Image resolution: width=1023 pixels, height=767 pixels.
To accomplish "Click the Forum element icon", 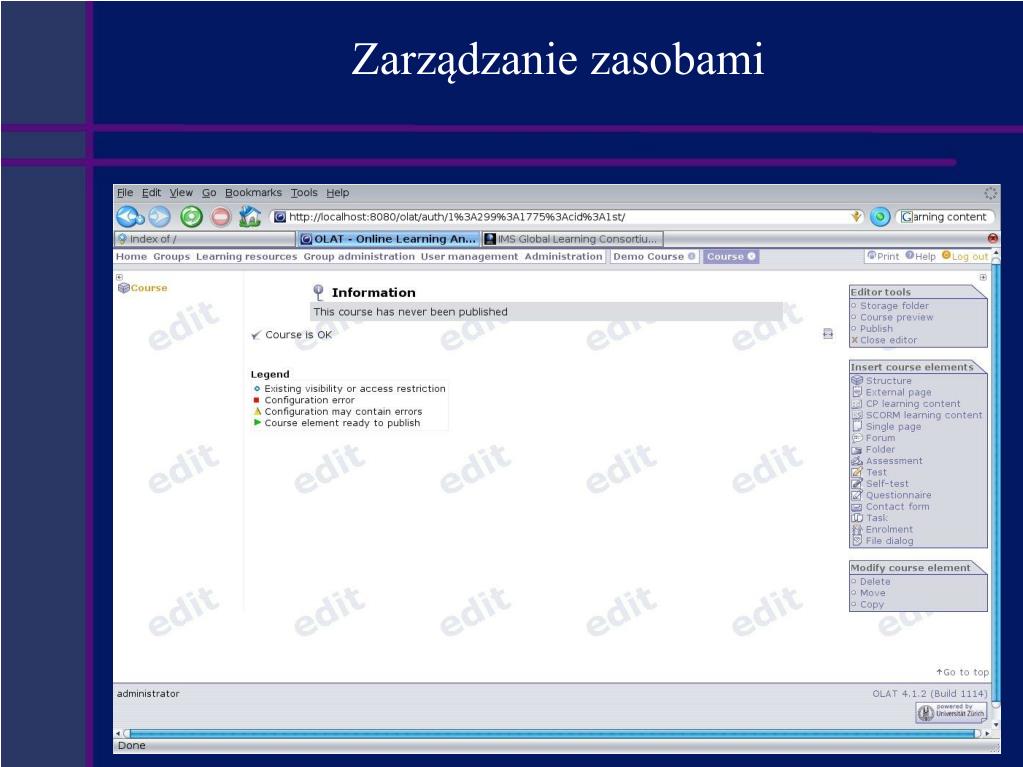I will point(857,438).
